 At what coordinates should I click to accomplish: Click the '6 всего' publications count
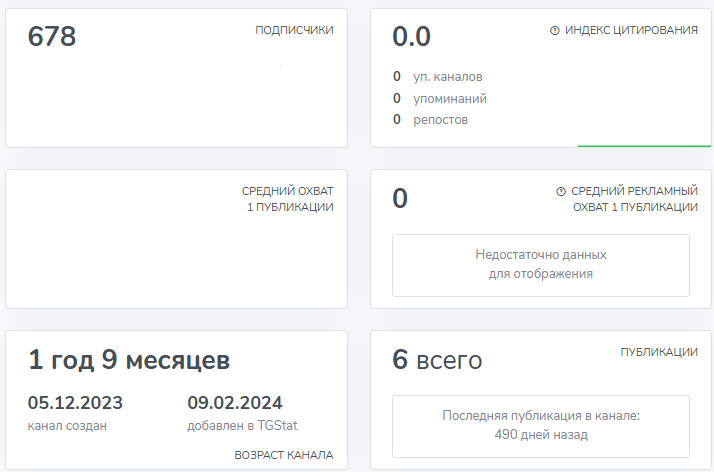click(x=437, y=360)
